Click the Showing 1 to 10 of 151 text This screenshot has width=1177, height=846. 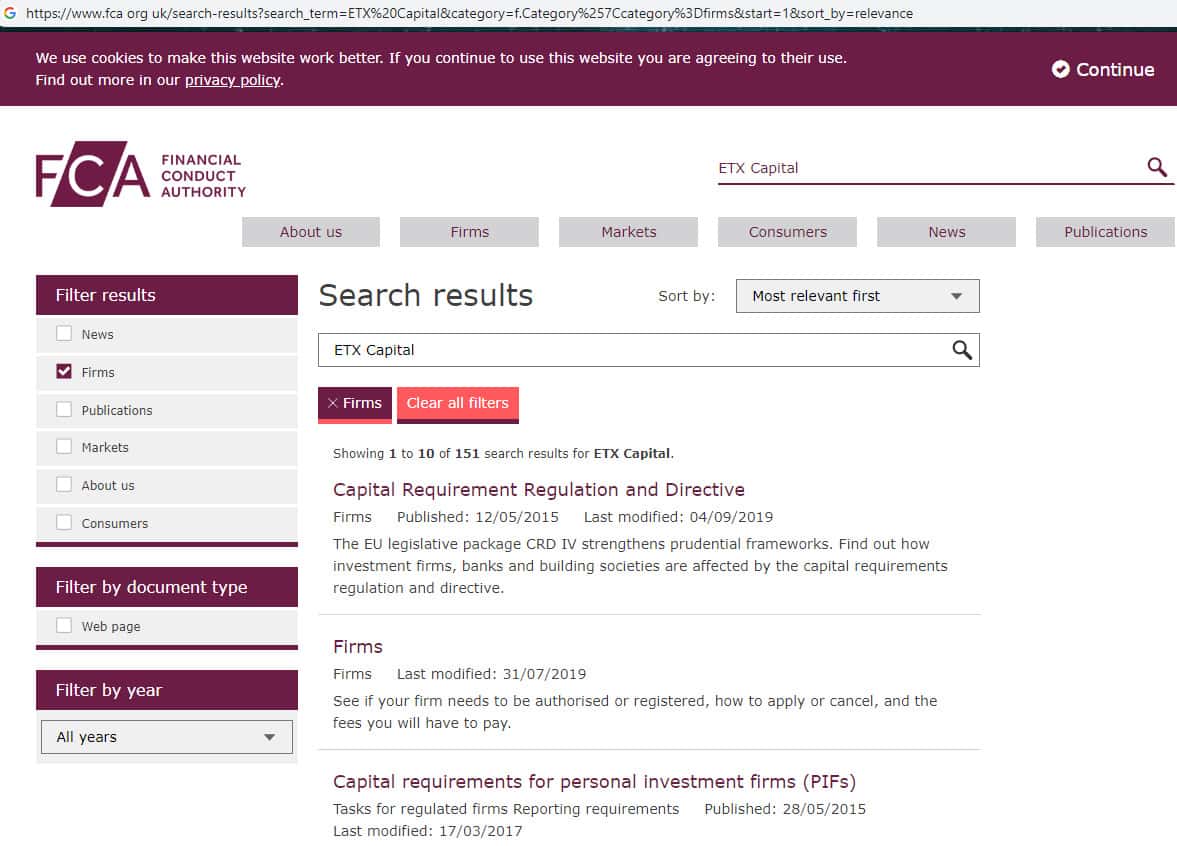(x=504, y=453)
